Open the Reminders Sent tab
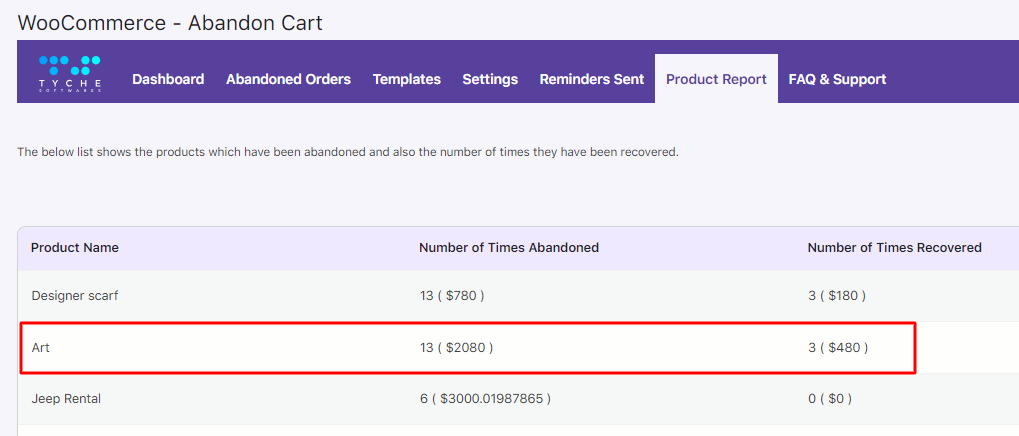 click(x=592, y=79)
